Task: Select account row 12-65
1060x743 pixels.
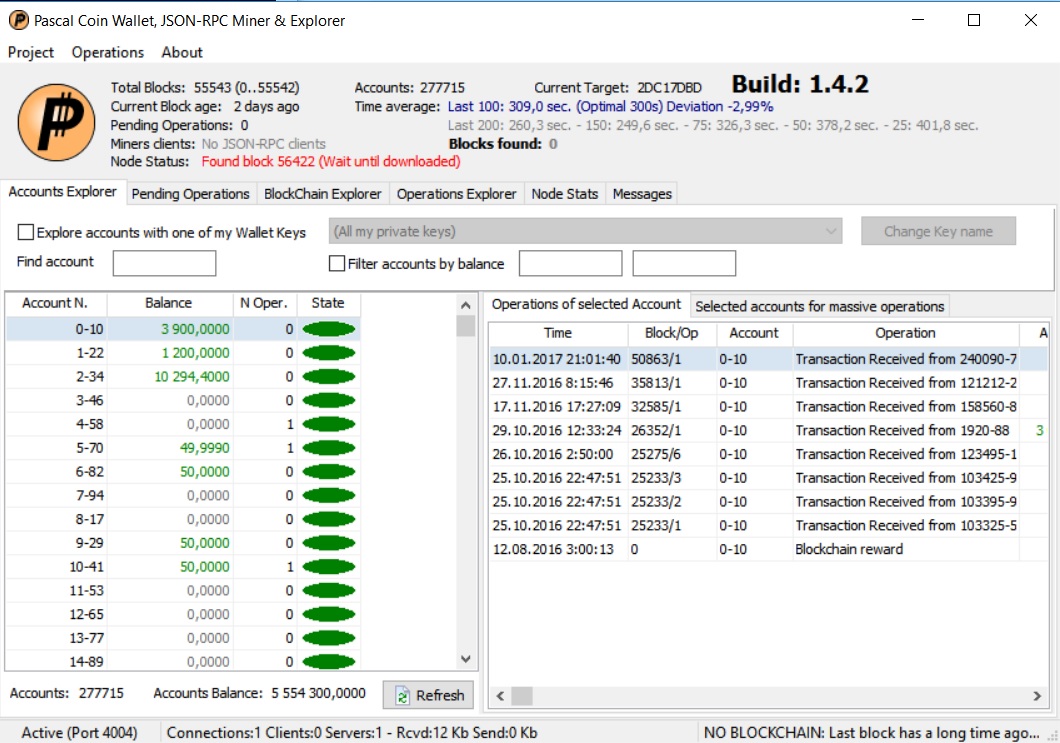Action: (x=183, y=614)
